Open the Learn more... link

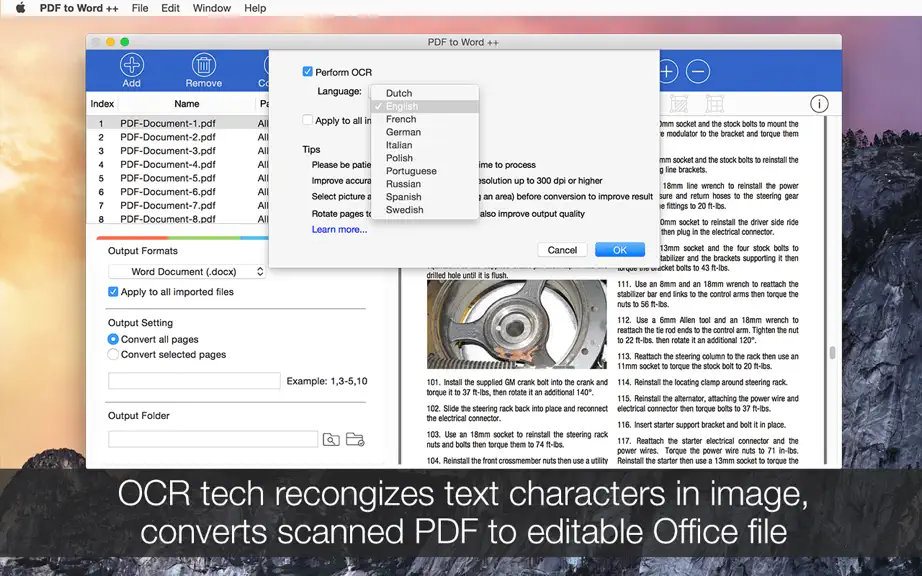pos(339,229)
